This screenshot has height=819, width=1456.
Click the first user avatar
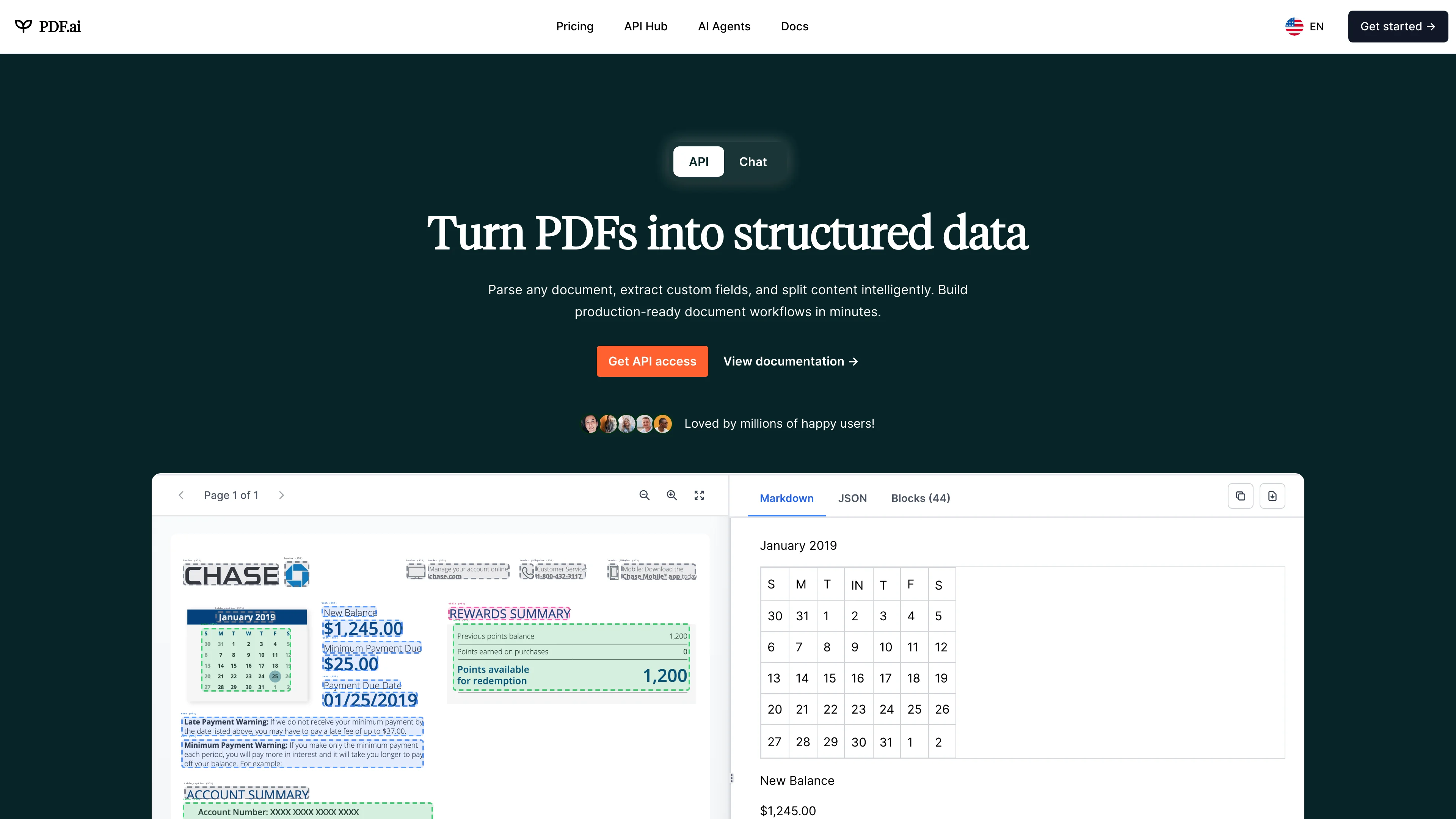click(x=590, y=424)
